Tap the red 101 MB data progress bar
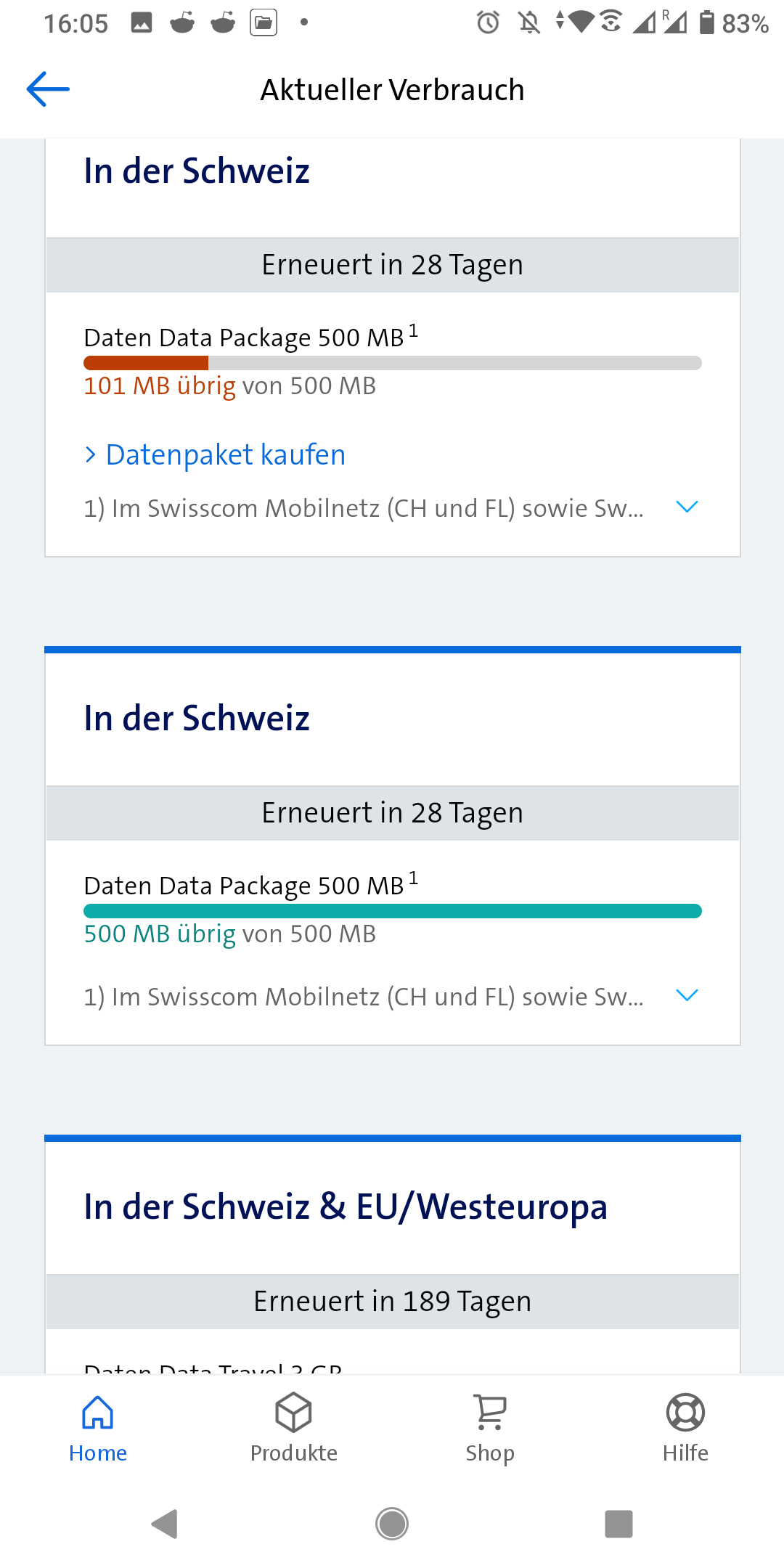 click(x=392, y=363)
